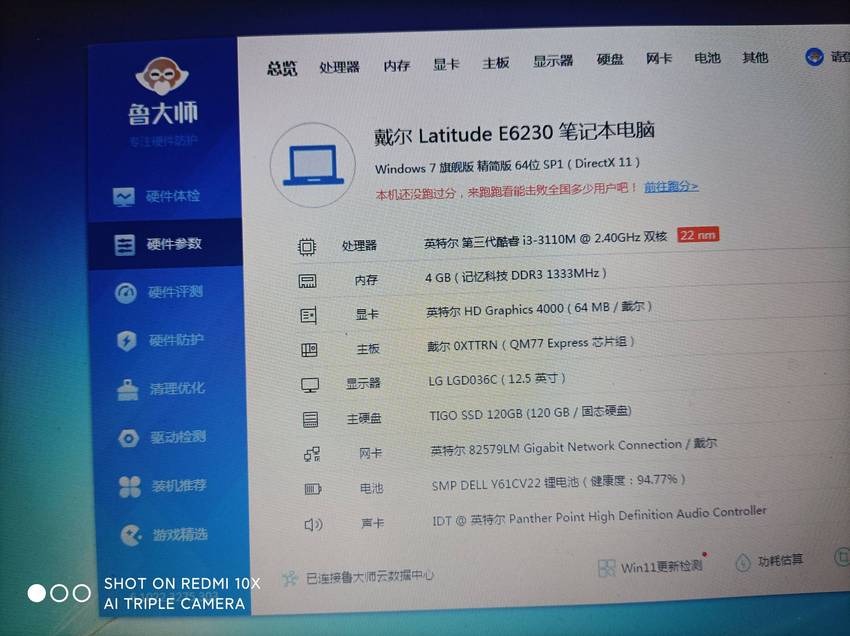Click the graphics card icon
850x636 pixels.
pos(308,315)
